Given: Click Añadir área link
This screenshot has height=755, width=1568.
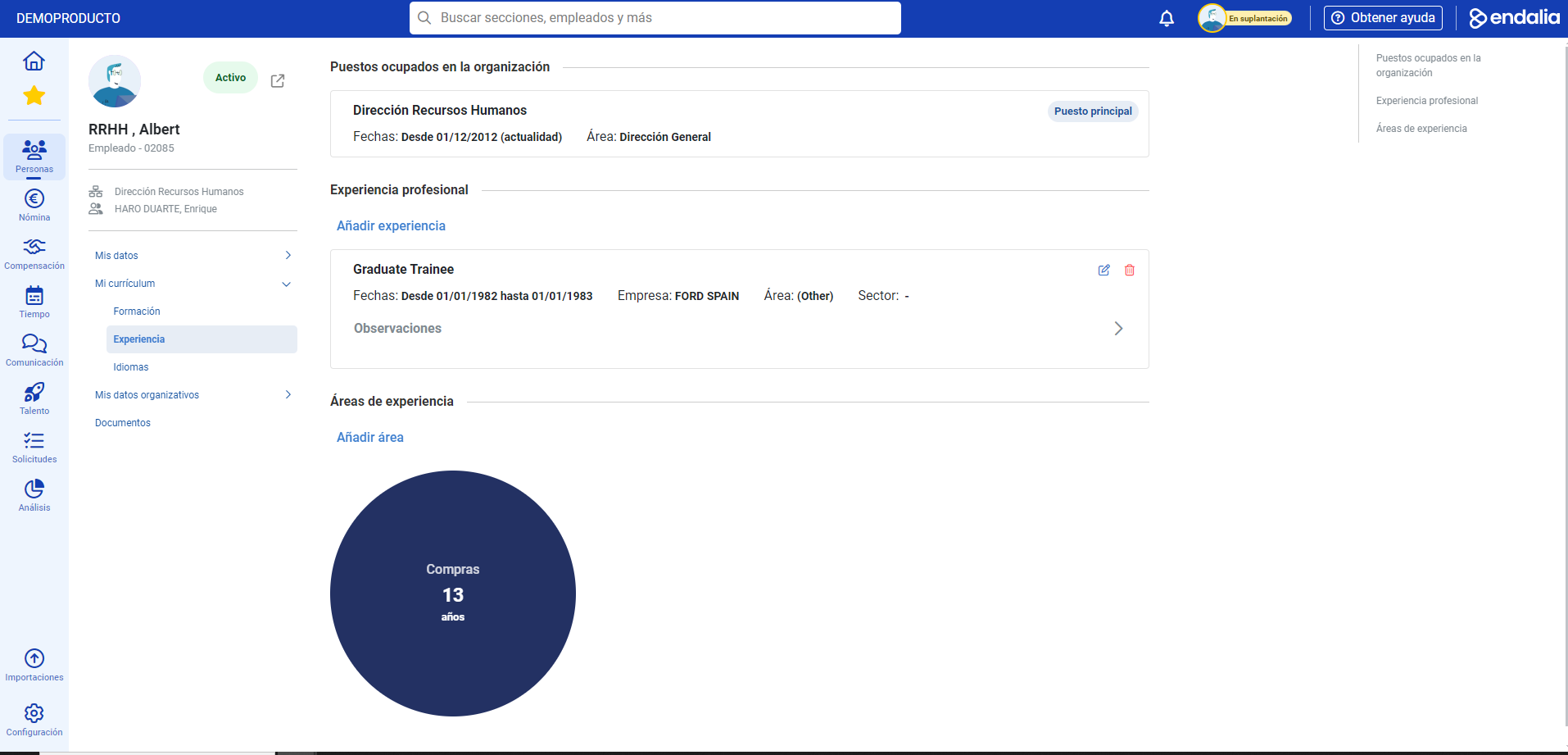Looking at the screenshot, I should pos(370,437).
